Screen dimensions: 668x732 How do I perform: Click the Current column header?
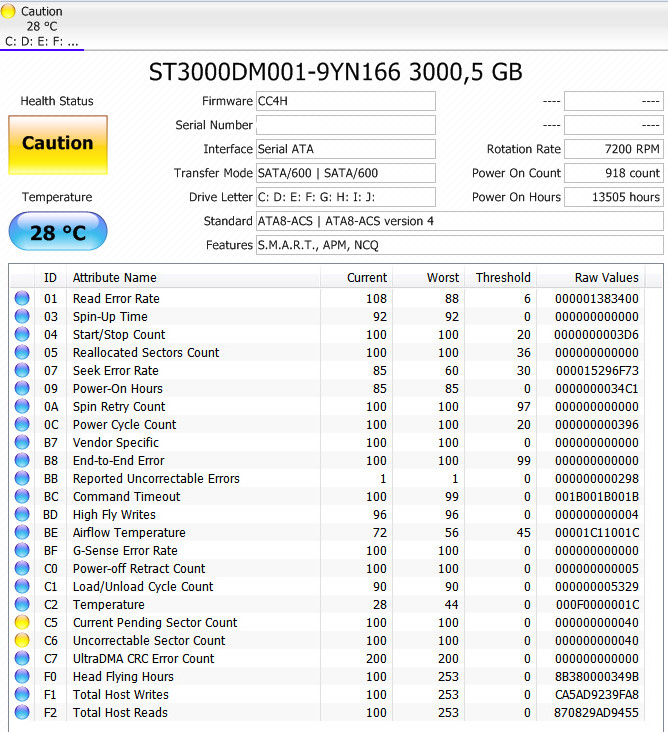point(357,278)
